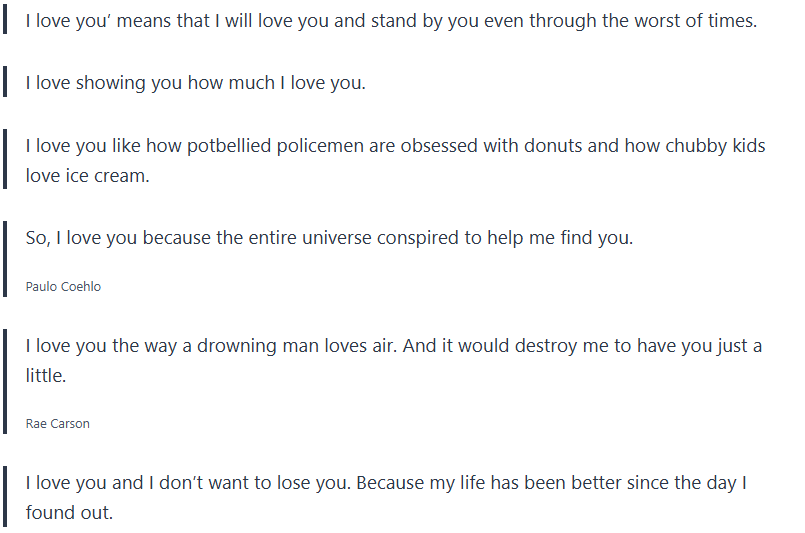Click the quote starting "I love you' means"

390,20
